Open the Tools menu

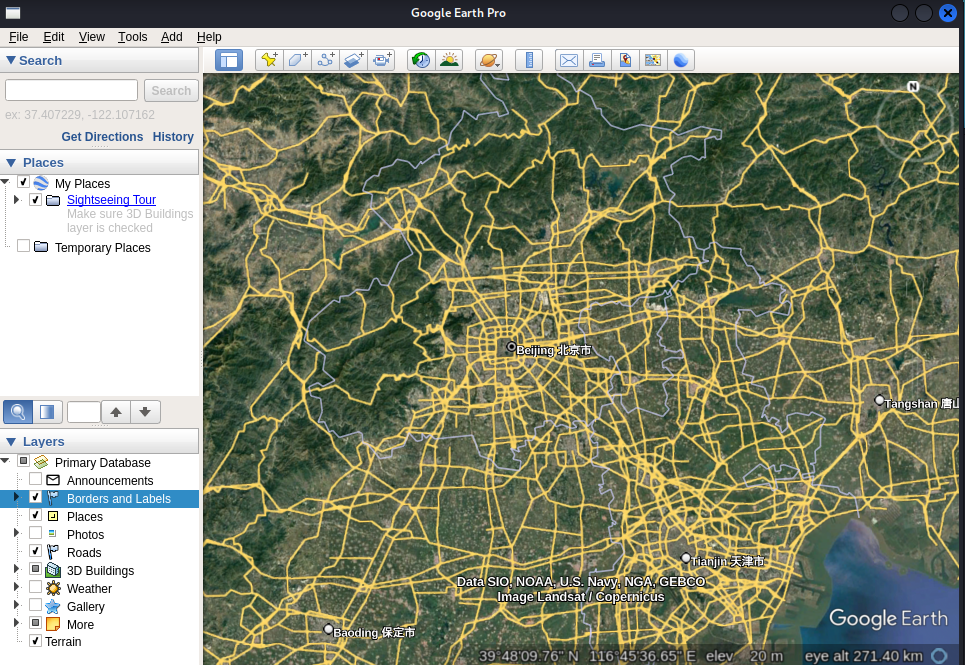(x=132, y=37)
